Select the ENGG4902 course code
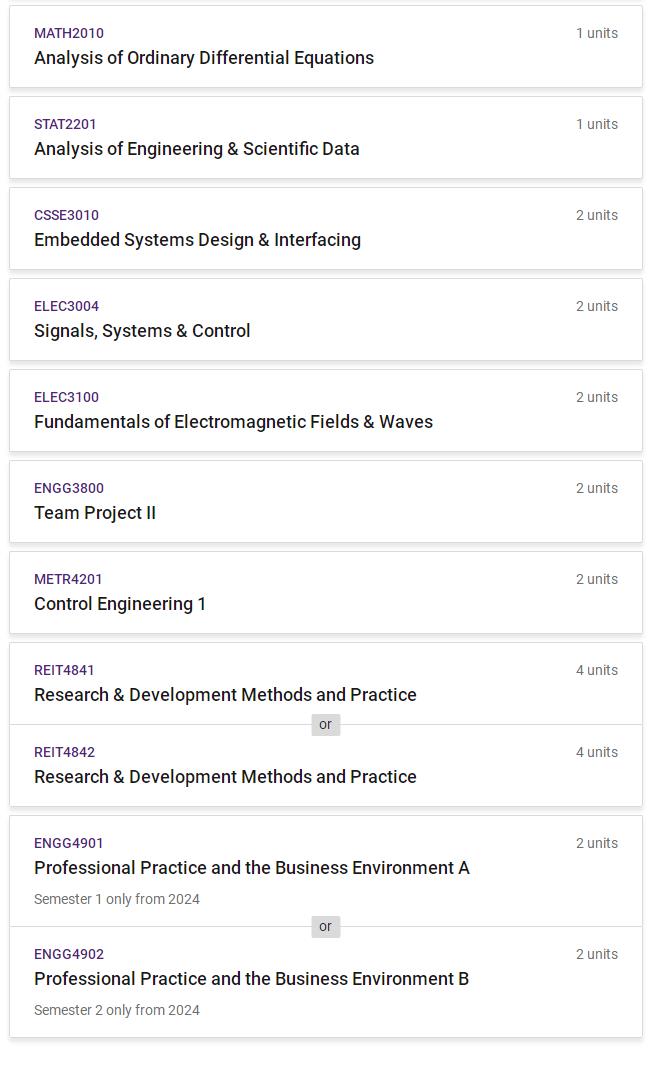The width and height of the screenshot is (651, 1076). pos(69,955)
